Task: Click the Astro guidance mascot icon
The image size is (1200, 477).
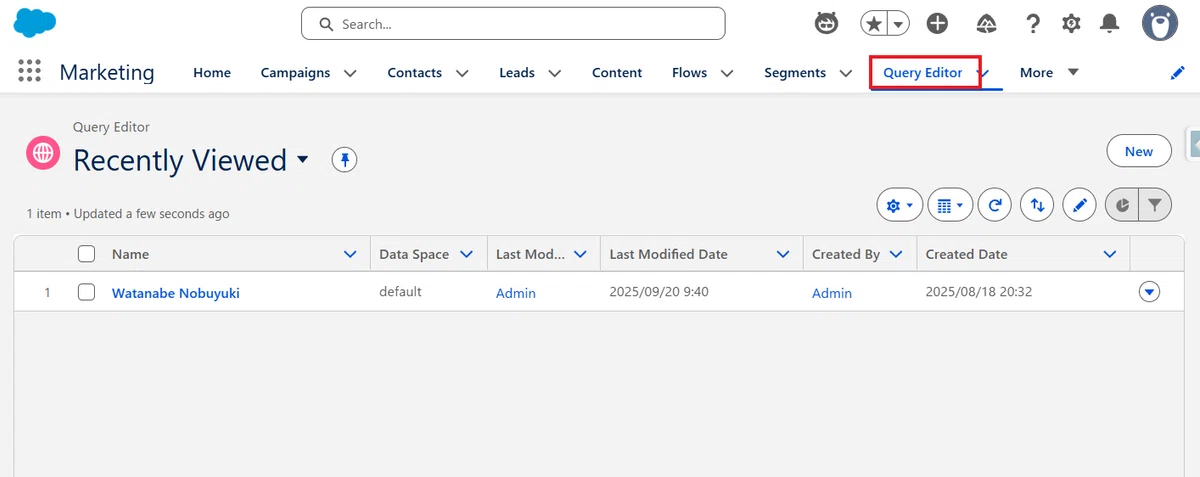Action: coord(826,23)
